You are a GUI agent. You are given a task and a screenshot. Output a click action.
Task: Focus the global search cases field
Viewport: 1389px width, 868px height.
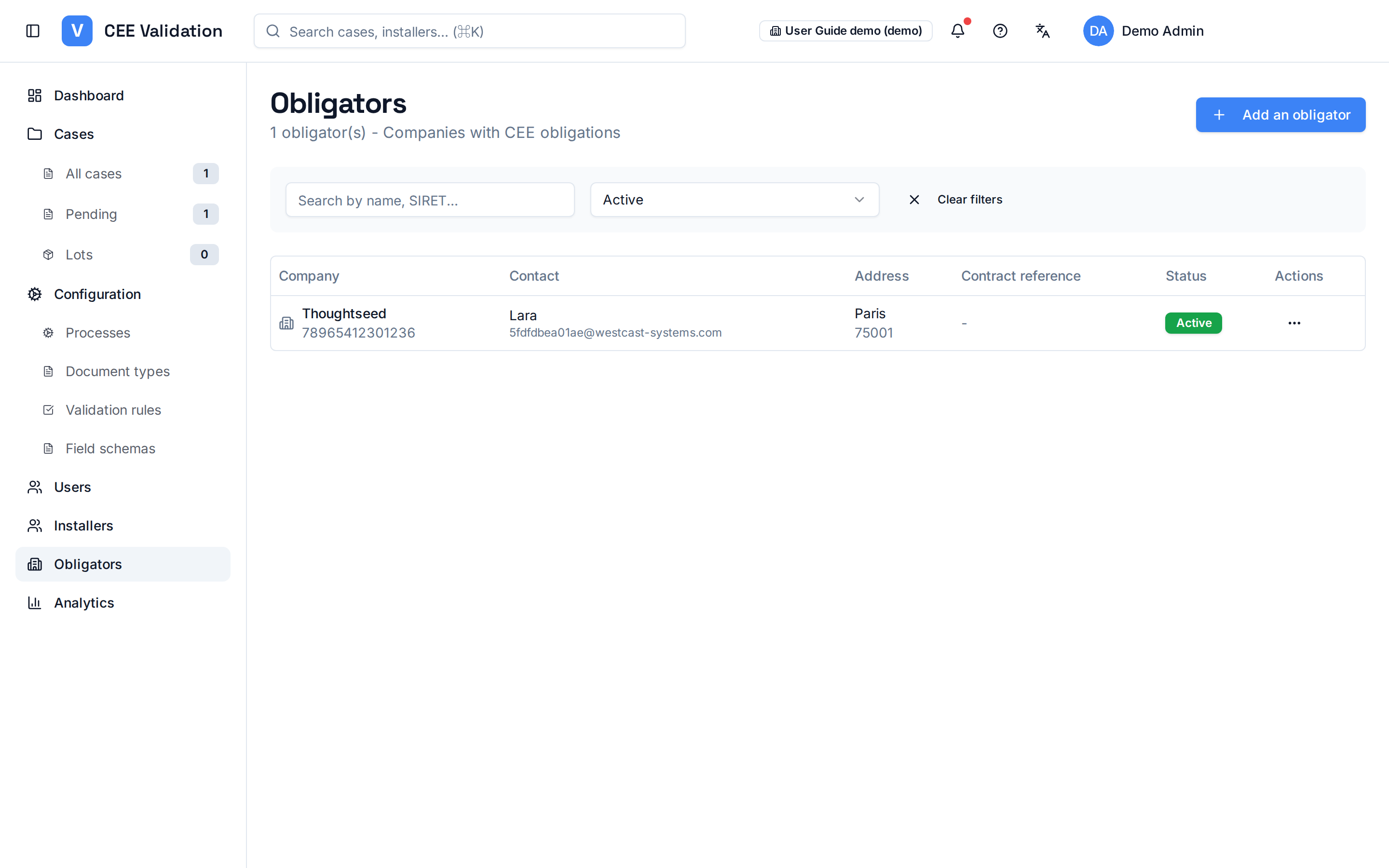[x=469, y=31]
